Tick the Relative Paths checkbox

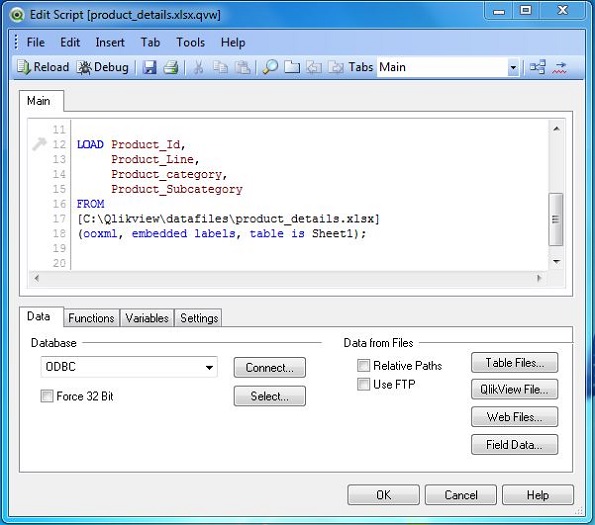pyautogui.click(x=363, y=366)
